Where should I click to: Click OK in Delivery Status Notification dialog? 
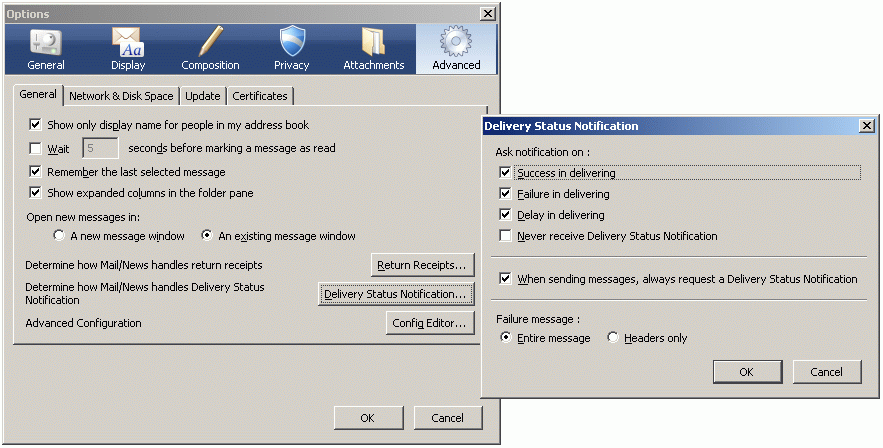747,372
